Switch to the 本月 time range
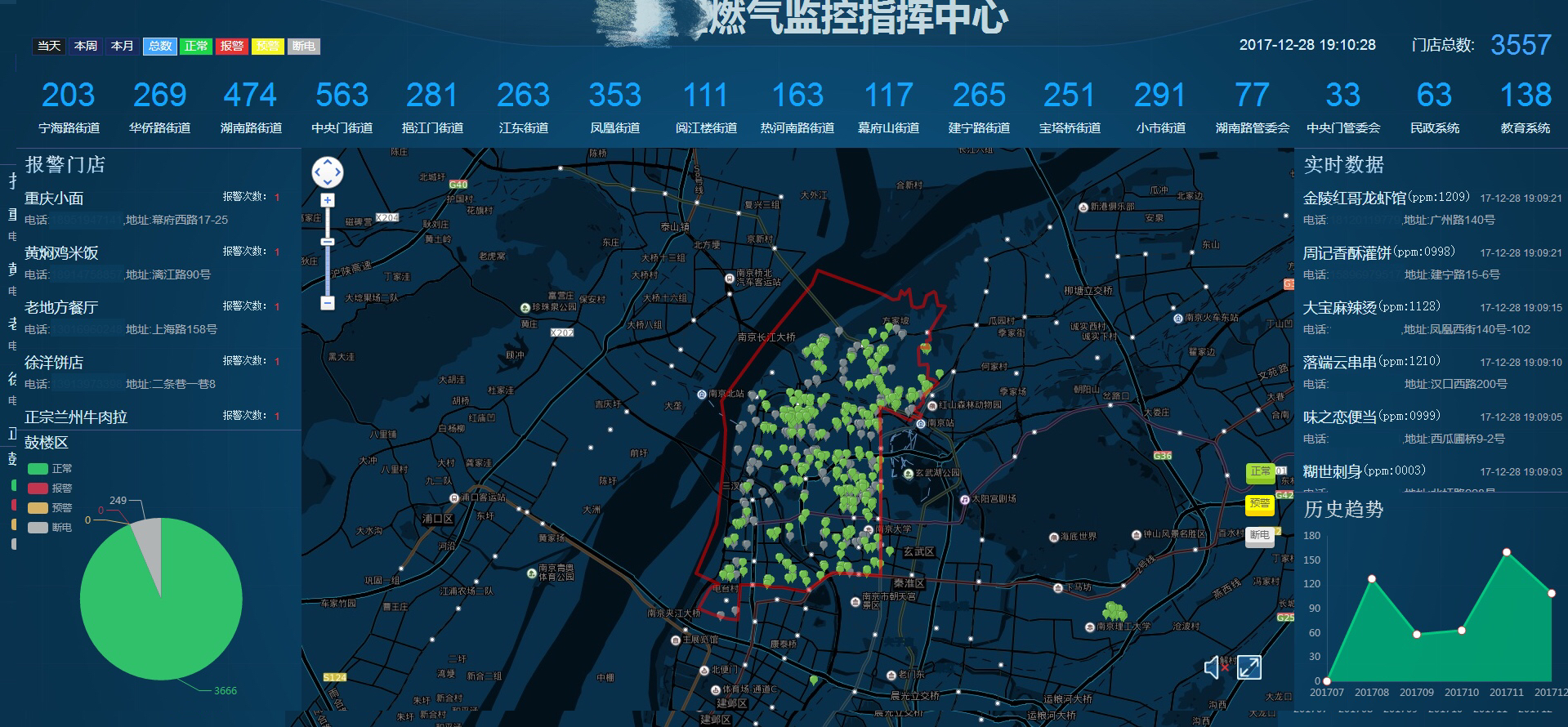1568x727 pixels. point(122,46)
